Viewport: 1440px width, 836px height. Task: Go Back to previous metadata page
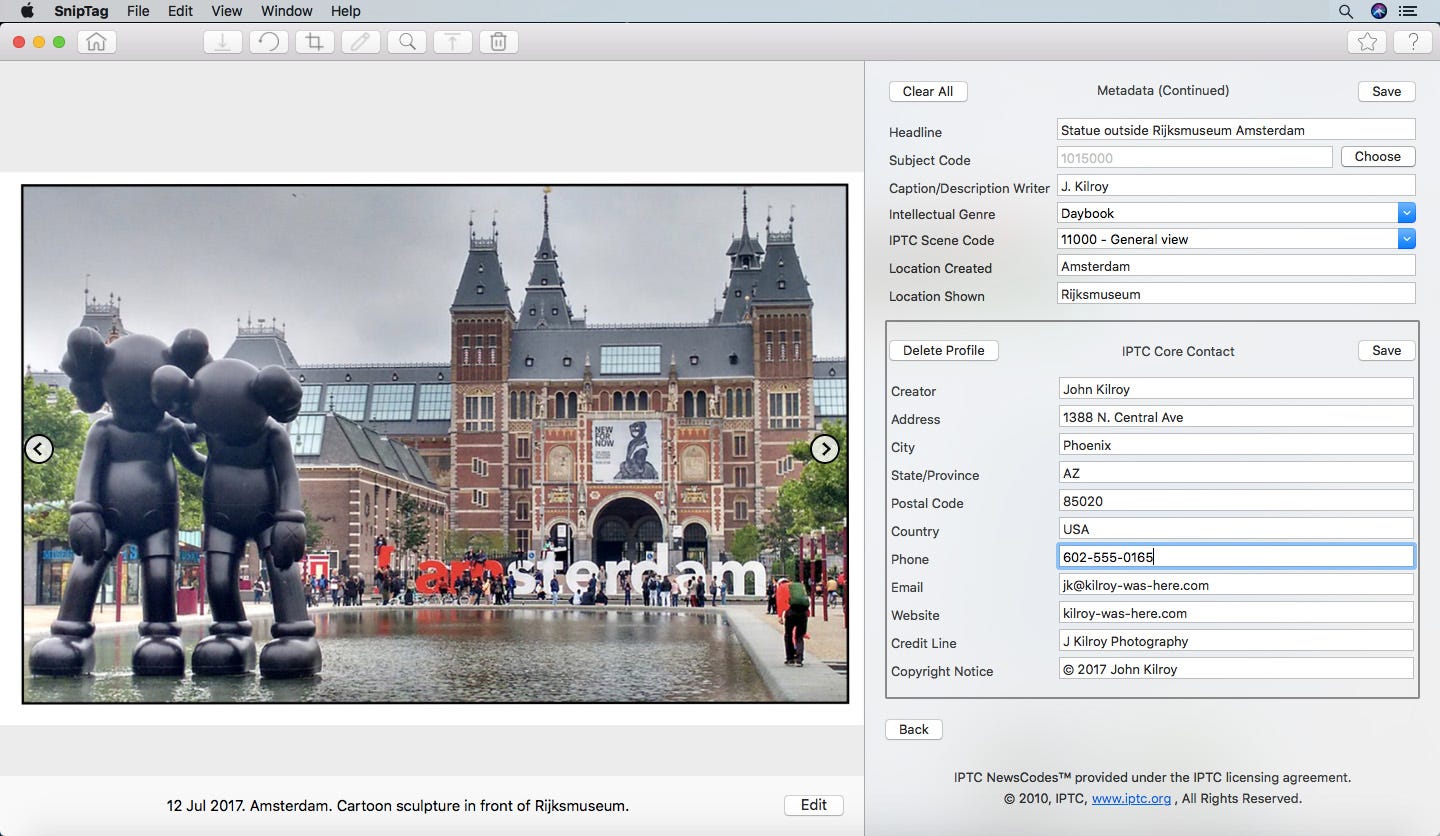pyautogui.click(x=914, y=729)
